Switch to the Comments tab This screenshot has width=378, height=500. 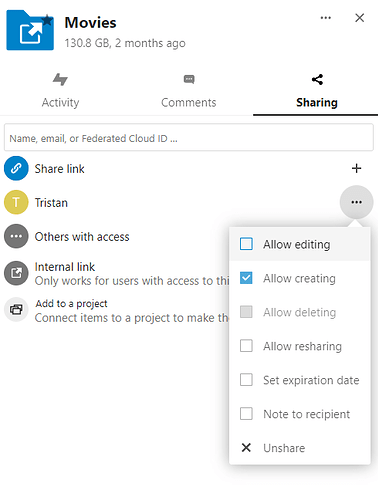pyautogui.click(x=189, y=91)
